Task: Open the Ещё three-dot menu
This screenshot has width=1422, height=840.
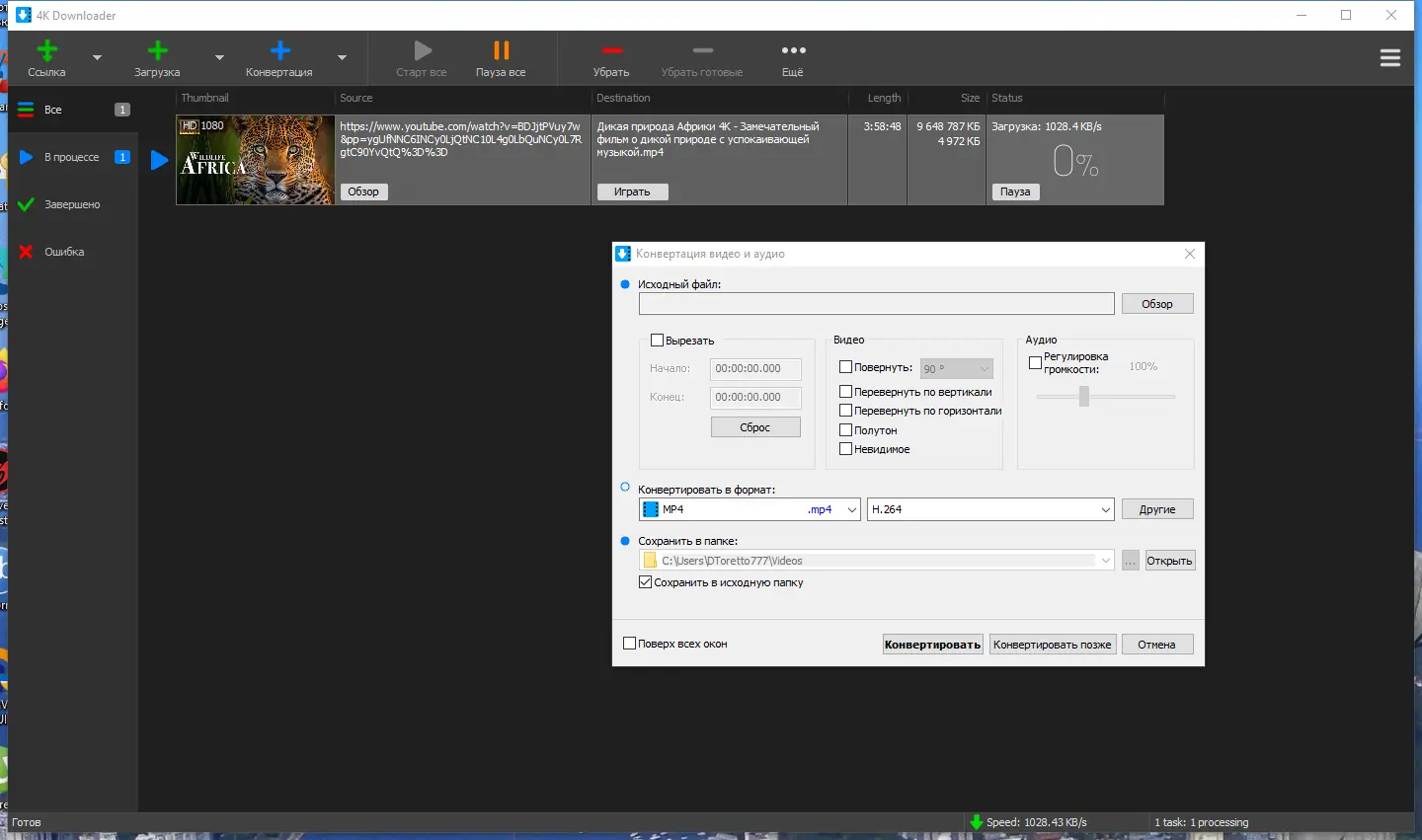Action: pyautogui.click(x=793, y=58)
